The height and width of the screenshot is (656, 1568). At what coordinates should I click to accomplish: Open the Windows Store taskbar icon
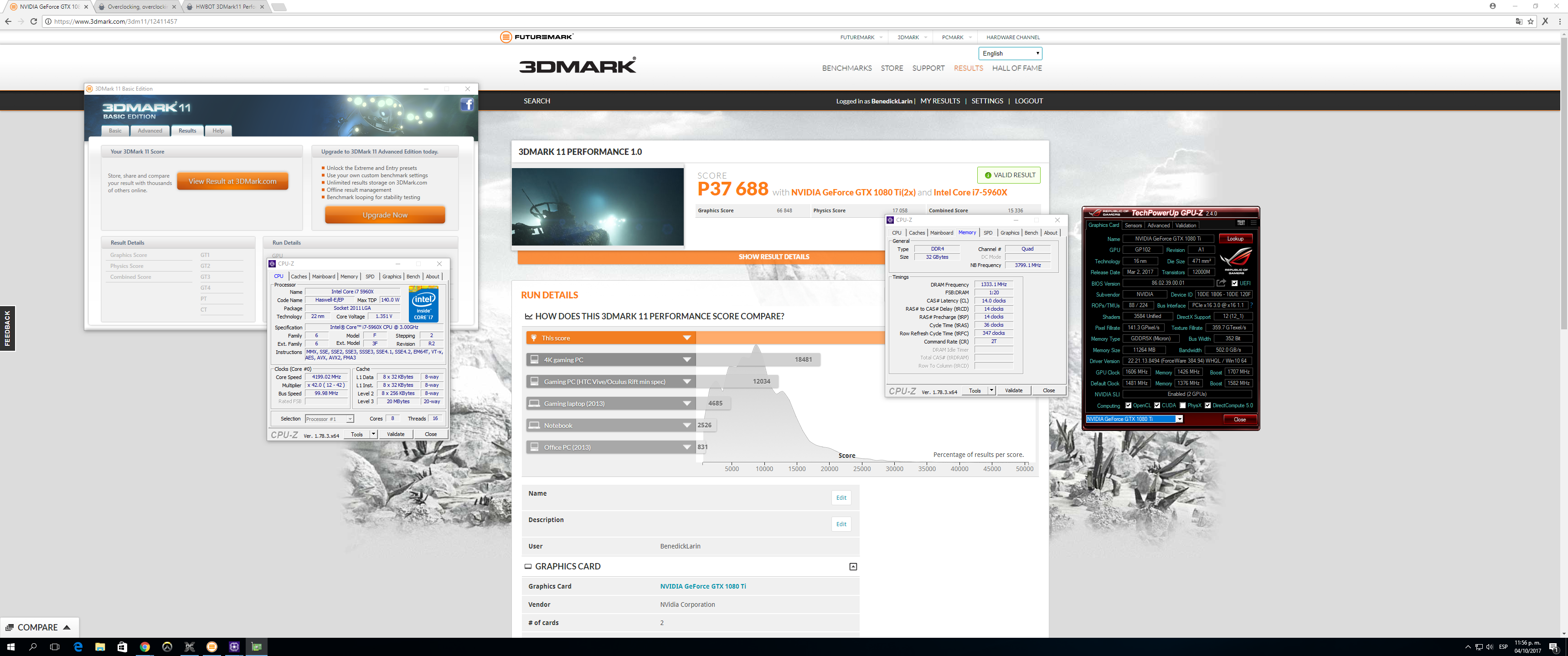click(122, 647)
